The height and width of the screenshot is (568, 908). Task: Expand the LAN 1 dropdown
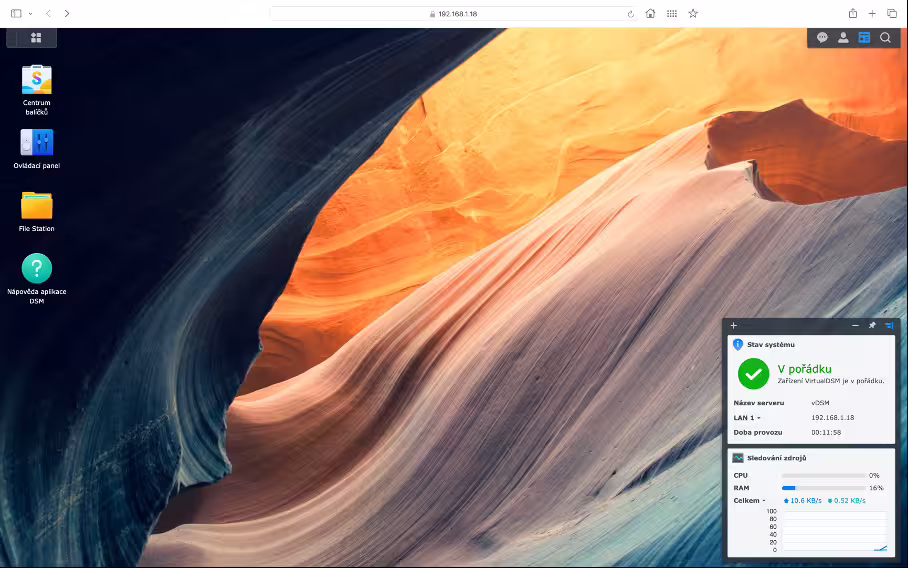(747, 417)
